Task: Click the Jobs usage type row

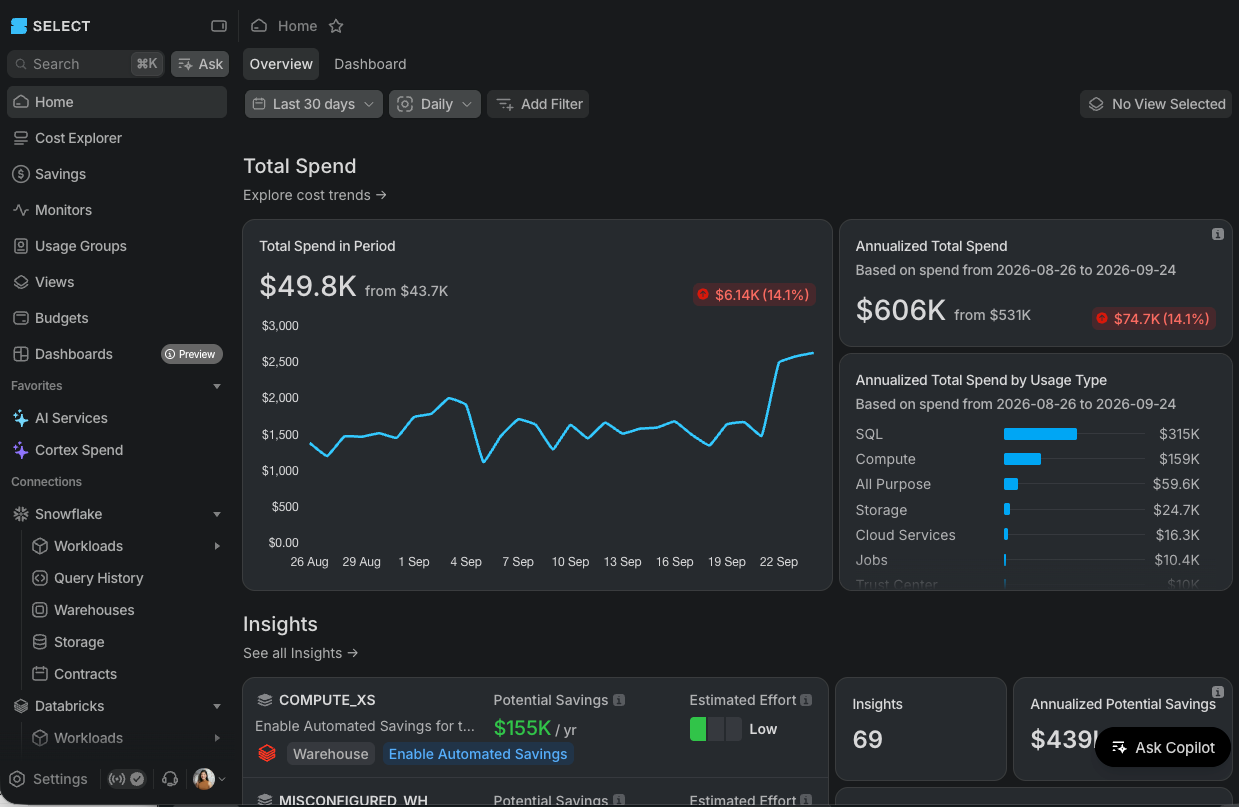Action: pos(1028,560)
